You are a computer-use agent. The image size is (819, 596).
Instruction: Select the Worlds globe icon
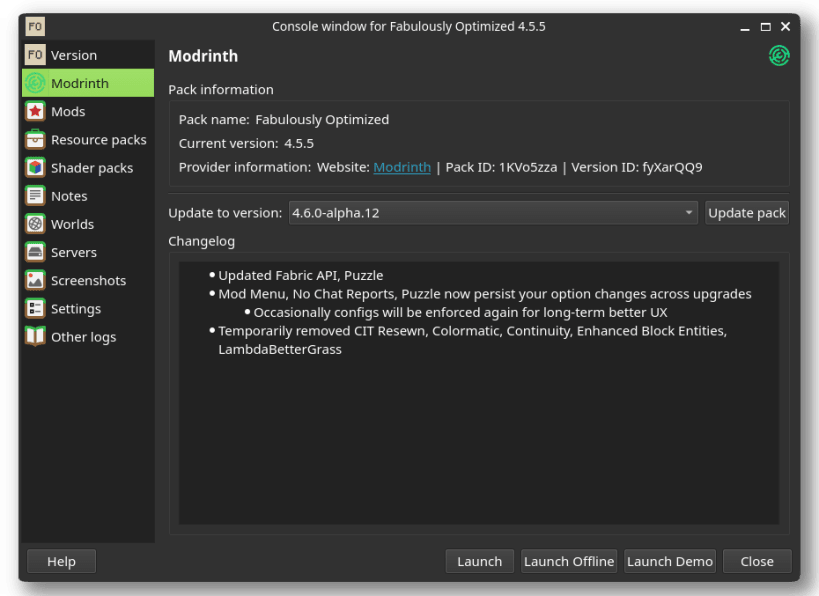pos(35,224)
